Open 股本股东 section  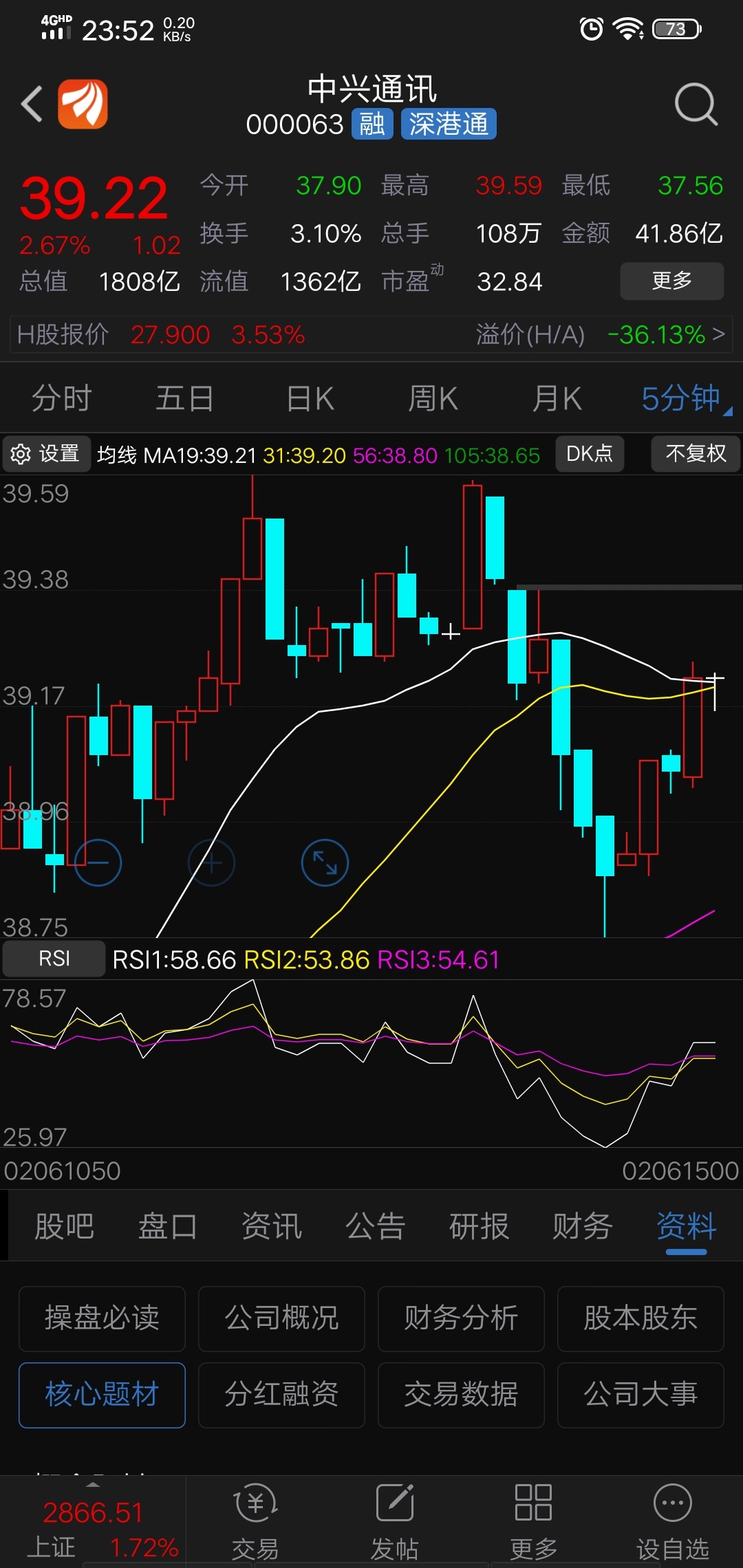[640, 1318]
